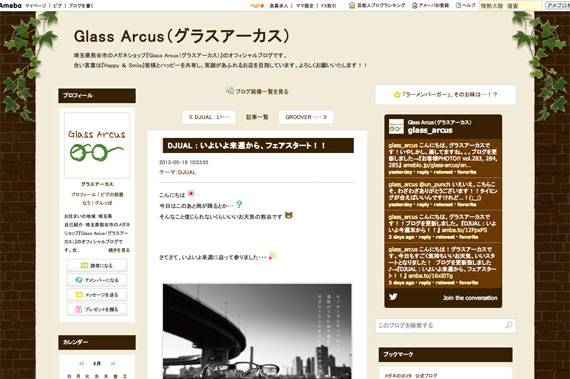
Task: Open マイページ in the top bar
Action: pos(35,6)
